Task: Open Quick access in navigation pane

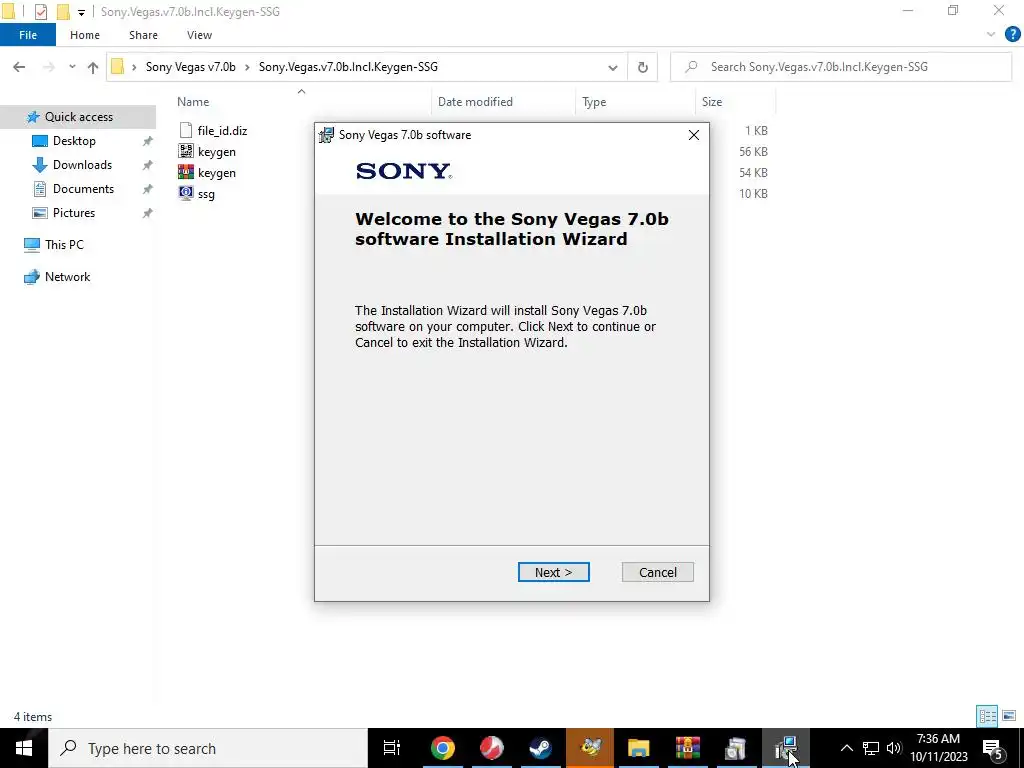Action: click(x=78, y=117)
